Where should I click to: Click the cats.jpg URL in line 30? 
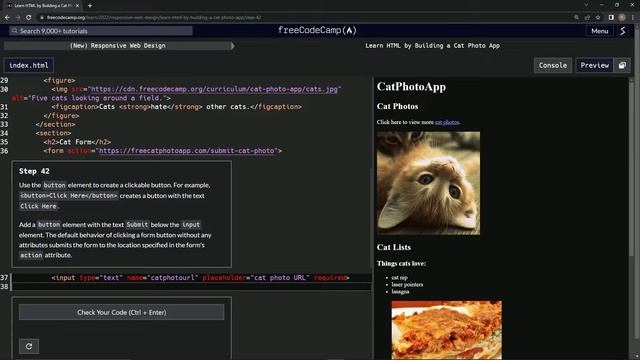214,89
